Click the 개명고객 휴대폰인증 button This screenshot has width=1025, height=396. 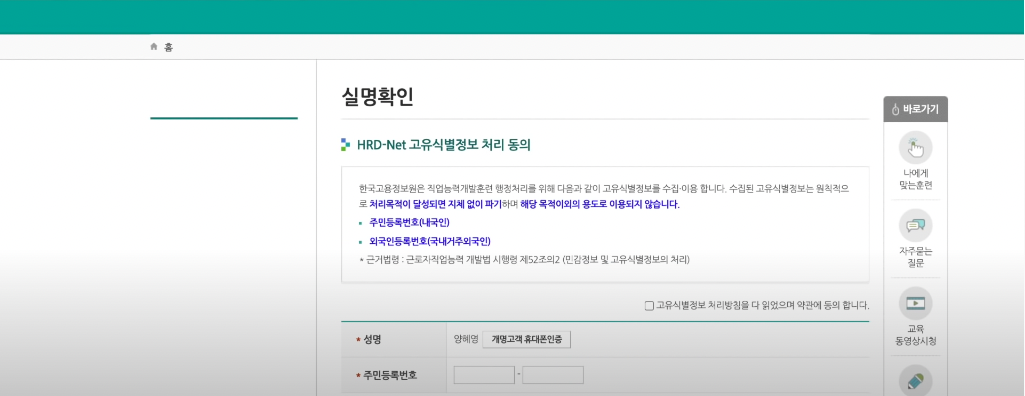point(526,339)
